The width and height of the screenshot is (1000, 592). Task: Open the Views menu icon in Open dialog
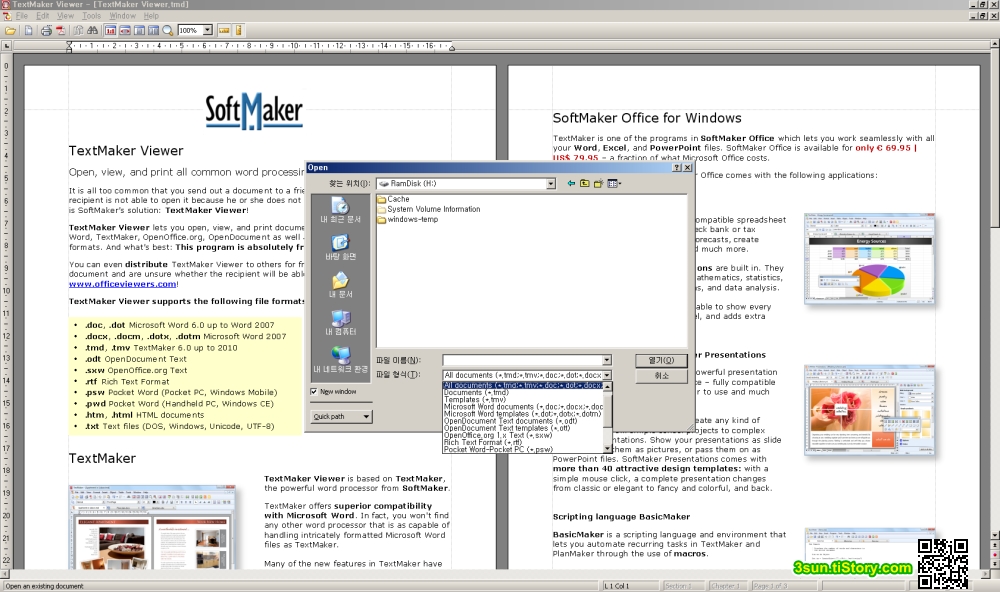614,184
